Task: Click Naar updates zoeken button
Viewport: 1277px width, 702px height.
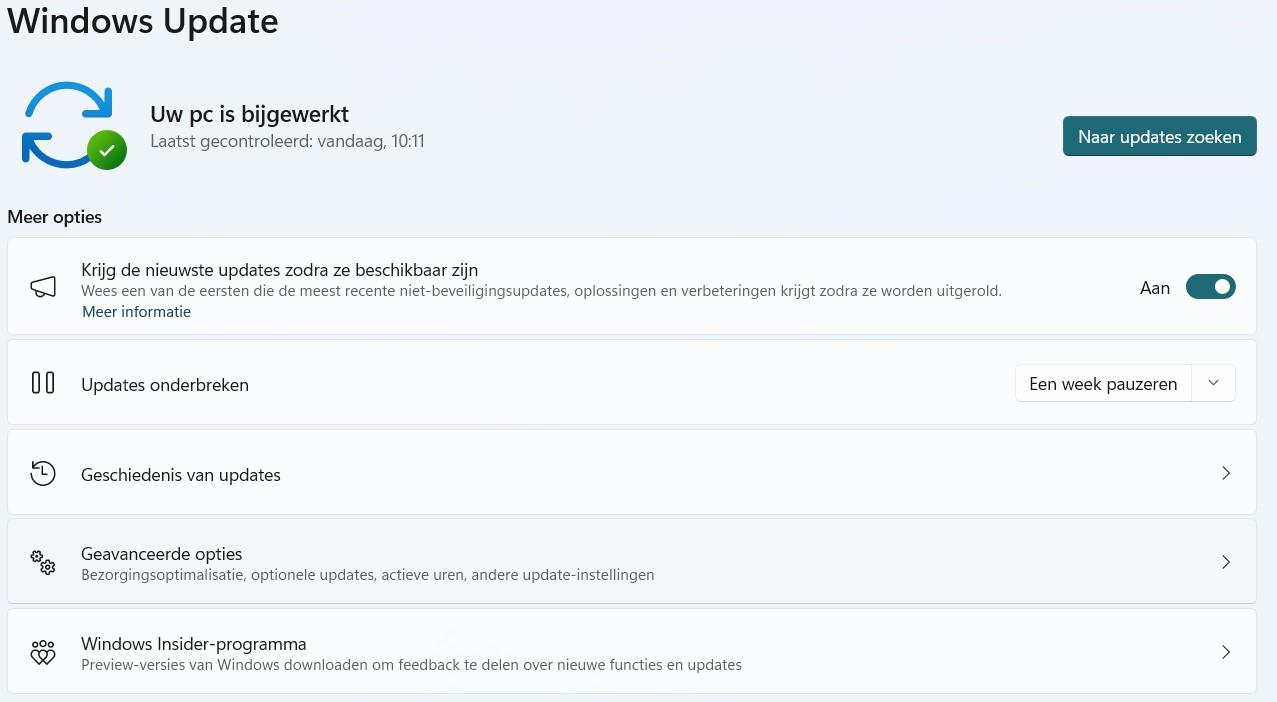Action: [x=1159, y=136]
